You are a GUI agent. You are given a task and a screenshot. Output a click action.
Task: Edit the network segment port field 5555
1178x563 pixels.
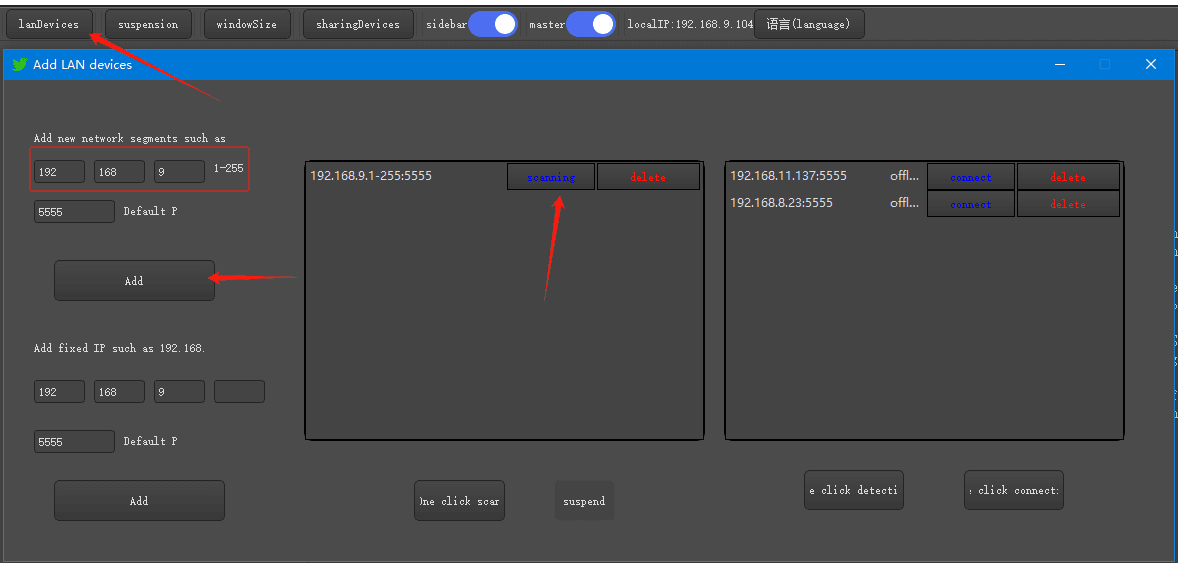(74, 212)
